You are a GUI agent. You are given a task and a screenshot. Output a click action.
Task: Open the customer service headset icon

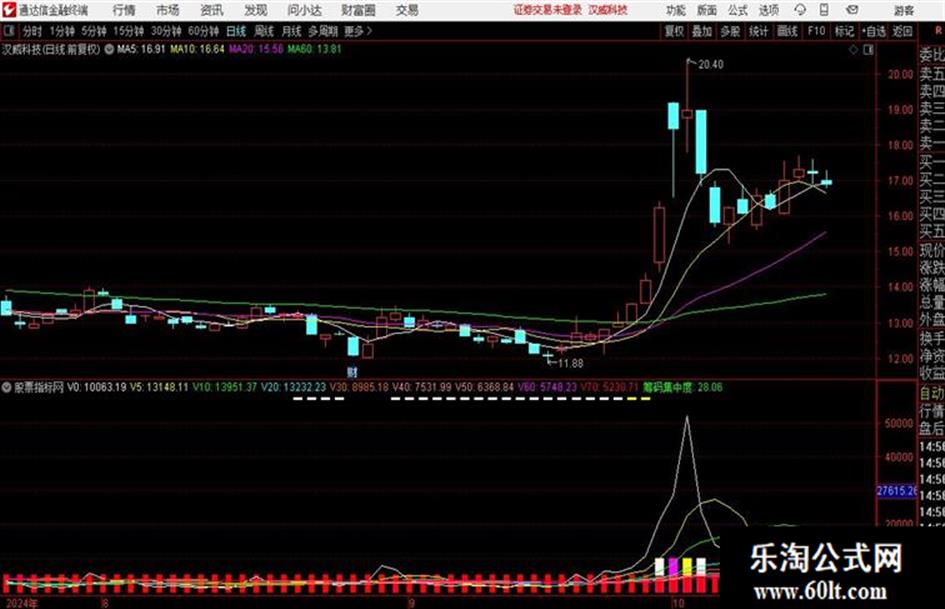click(x=800, y=10)
